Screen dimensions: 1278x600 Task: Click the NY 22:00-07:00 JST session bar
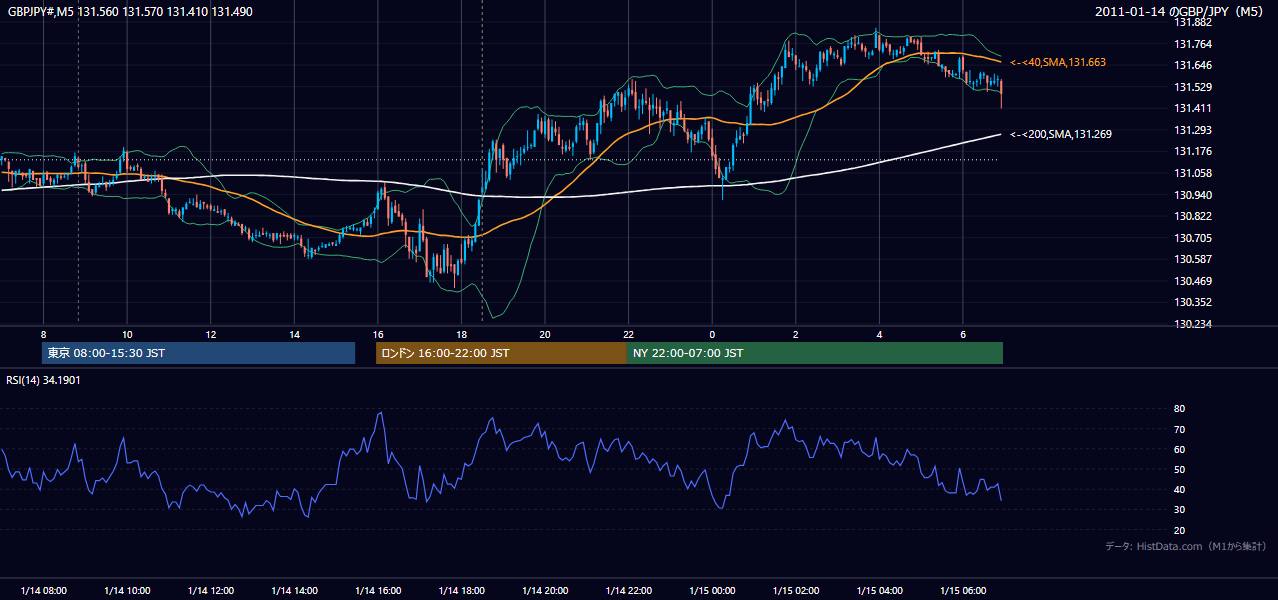815,353
